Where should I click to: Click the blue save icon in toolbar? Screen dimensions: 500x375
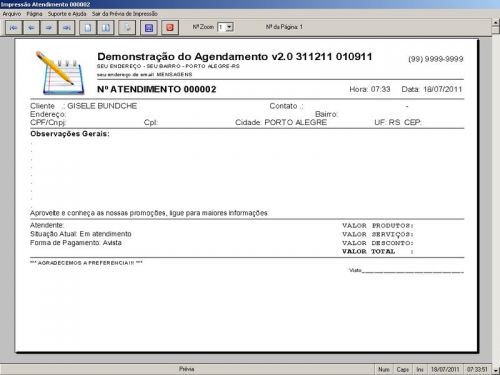point(149,28)
